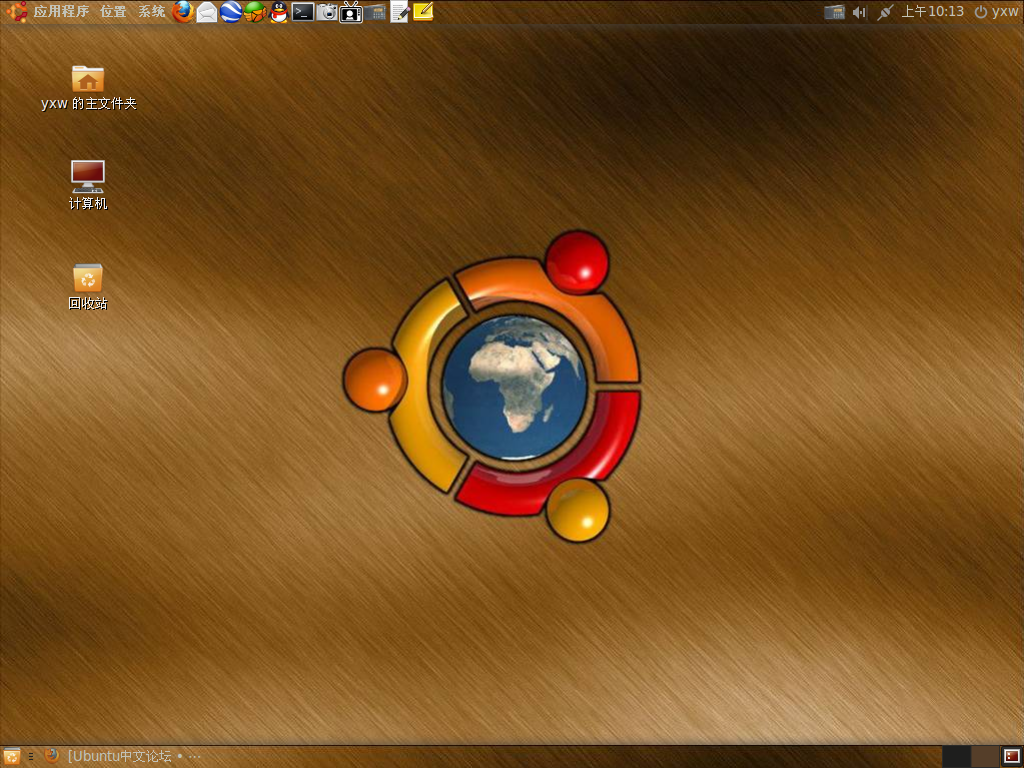
Task: Open the 系统 menu
Action: pos(152,12)
